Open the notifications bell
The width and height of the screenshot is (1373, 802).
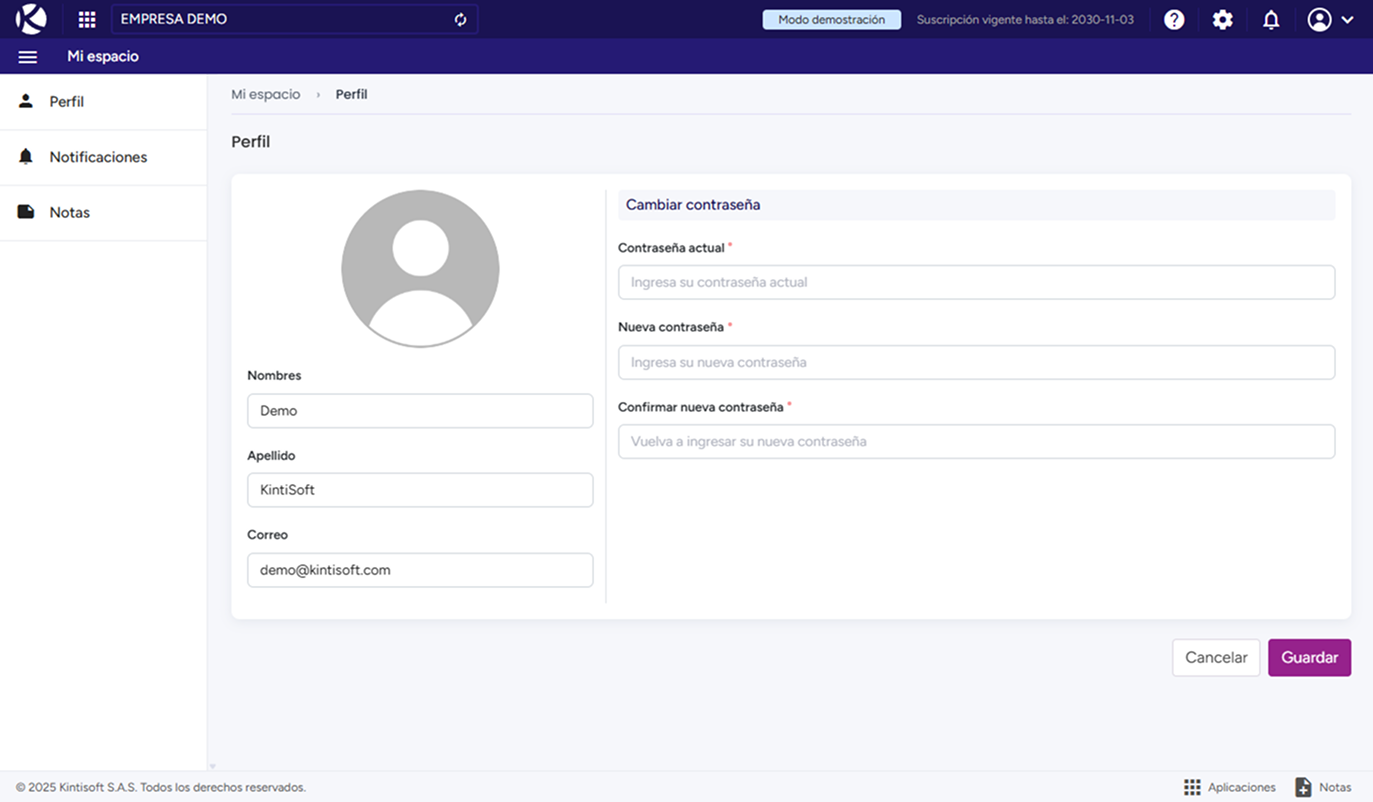click(x=1270, y=19)
